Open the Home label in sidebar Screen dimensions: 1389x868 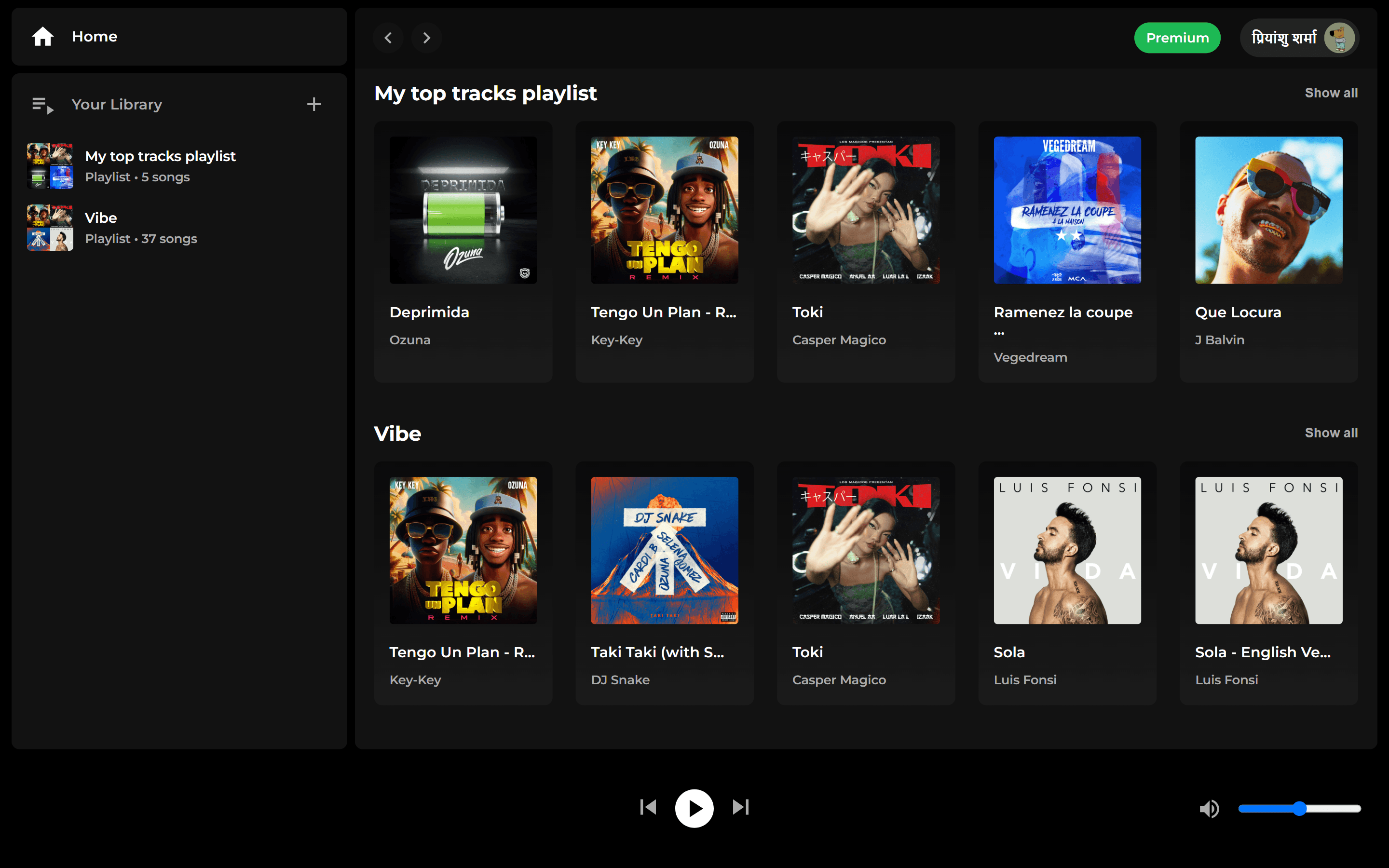[95, 37]
